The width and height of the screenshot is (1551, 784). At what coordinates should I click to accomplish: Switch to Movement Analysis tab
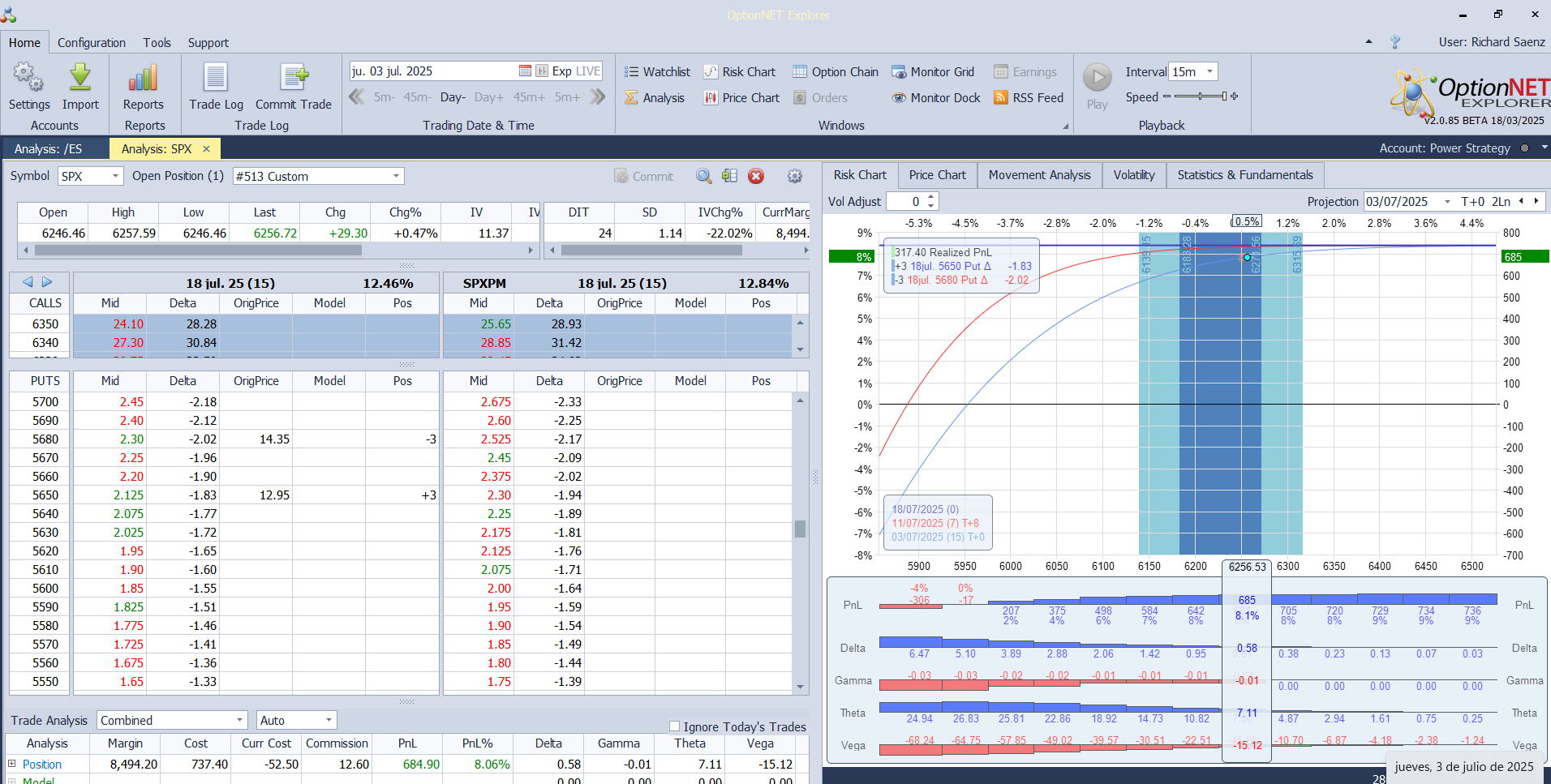[x=1039, y=175]
